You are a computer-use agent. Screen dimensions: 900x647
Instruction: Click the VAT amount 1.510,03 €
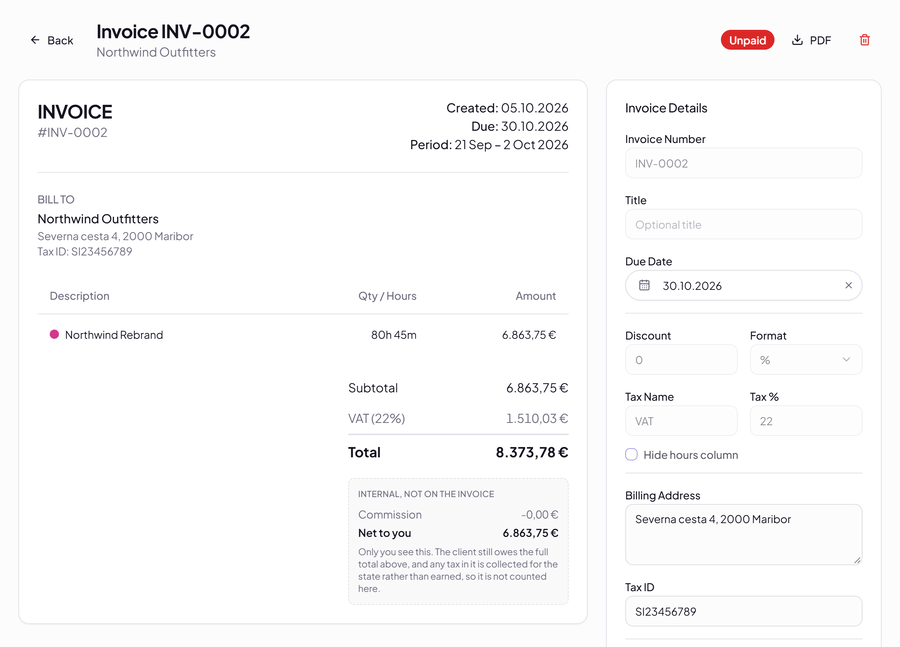[537, 419]
